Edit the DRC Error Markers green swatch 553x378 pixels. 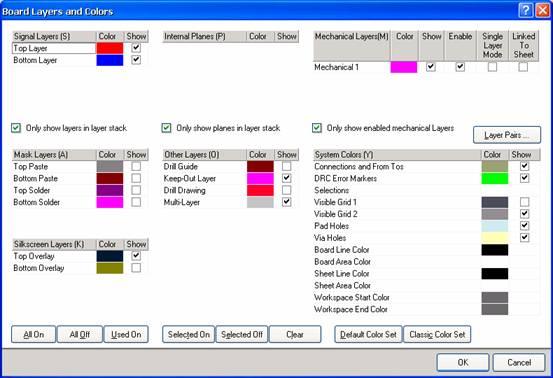coord(495,178)
